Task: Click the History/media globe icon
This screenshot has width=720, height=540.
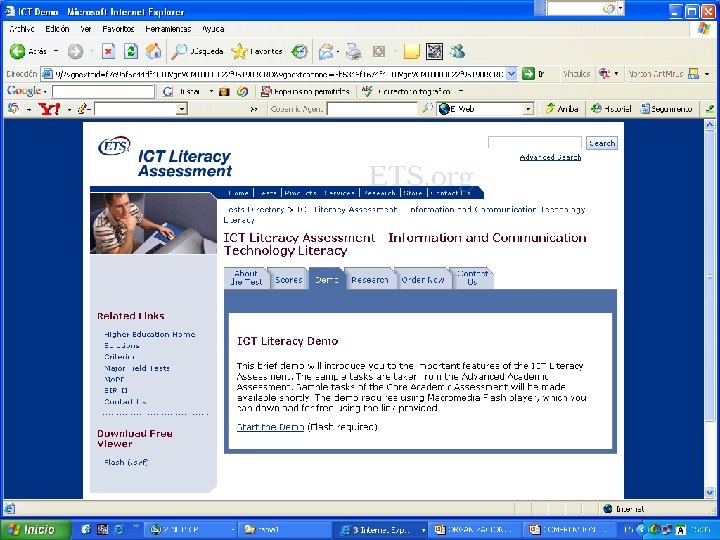Action: (299, 51)
